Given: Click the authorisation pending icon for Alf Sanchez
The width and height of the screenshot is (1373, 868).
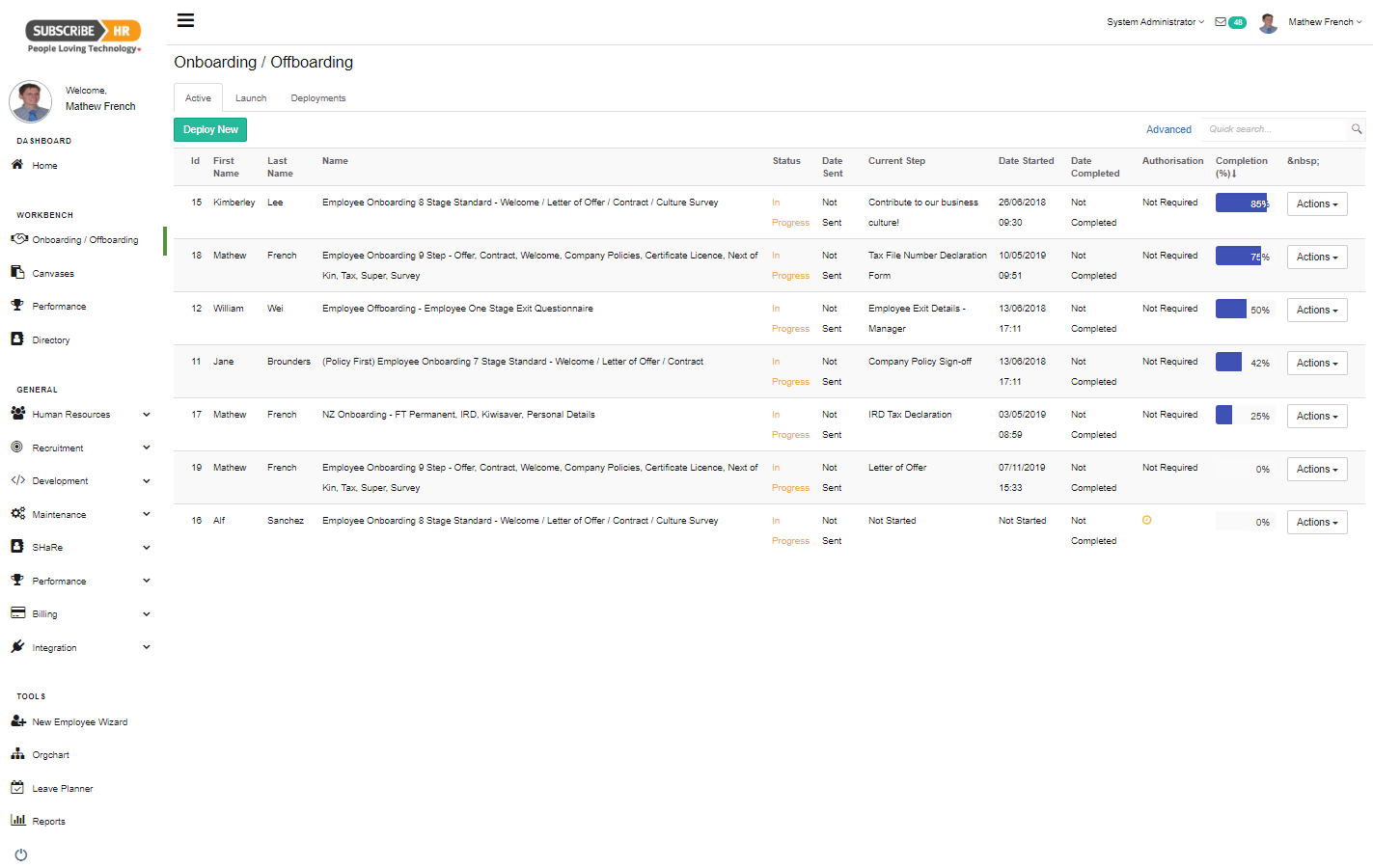Looking at the screenshot, I should tap(1146, 521).
